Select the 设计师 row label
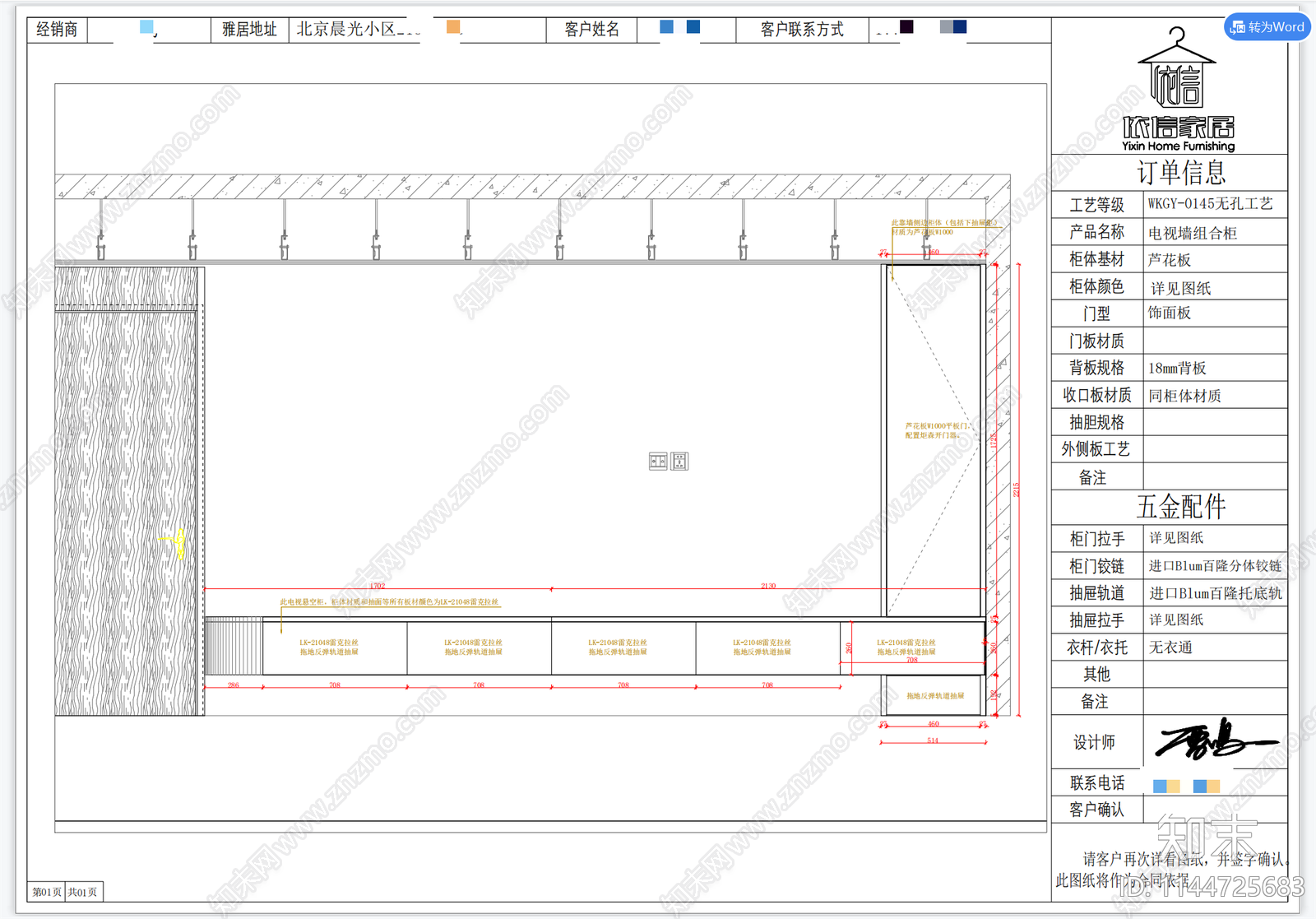Screen dimensions: 1316x919 click(1094, 742)
